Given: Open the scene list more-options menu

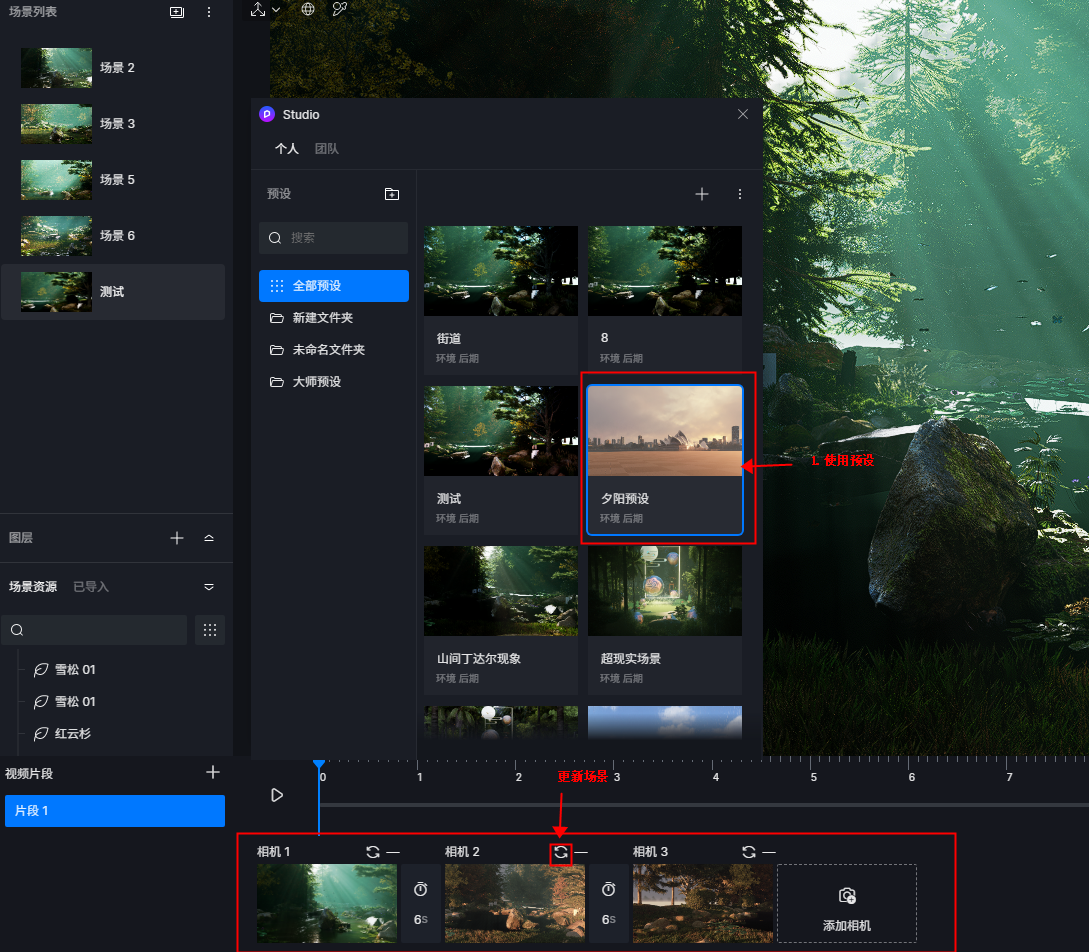Looking at the screenshot, I should [209, 12].
